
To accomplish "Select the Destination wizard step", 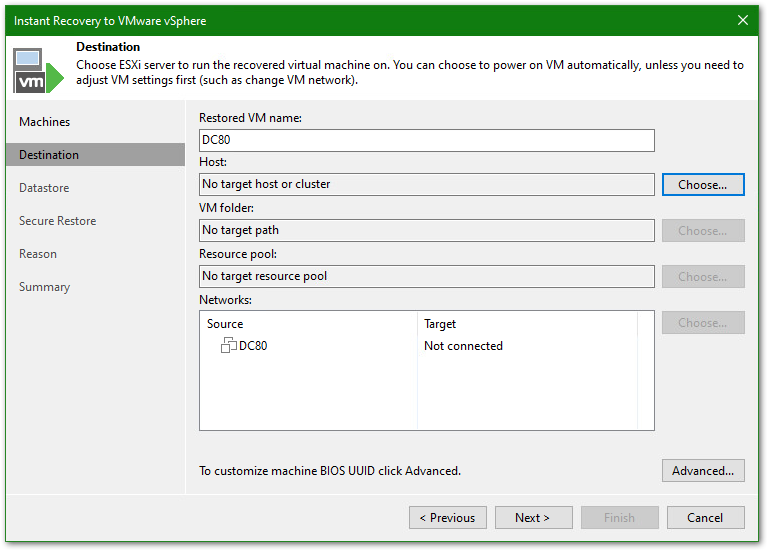I will [x=49, y=155].
